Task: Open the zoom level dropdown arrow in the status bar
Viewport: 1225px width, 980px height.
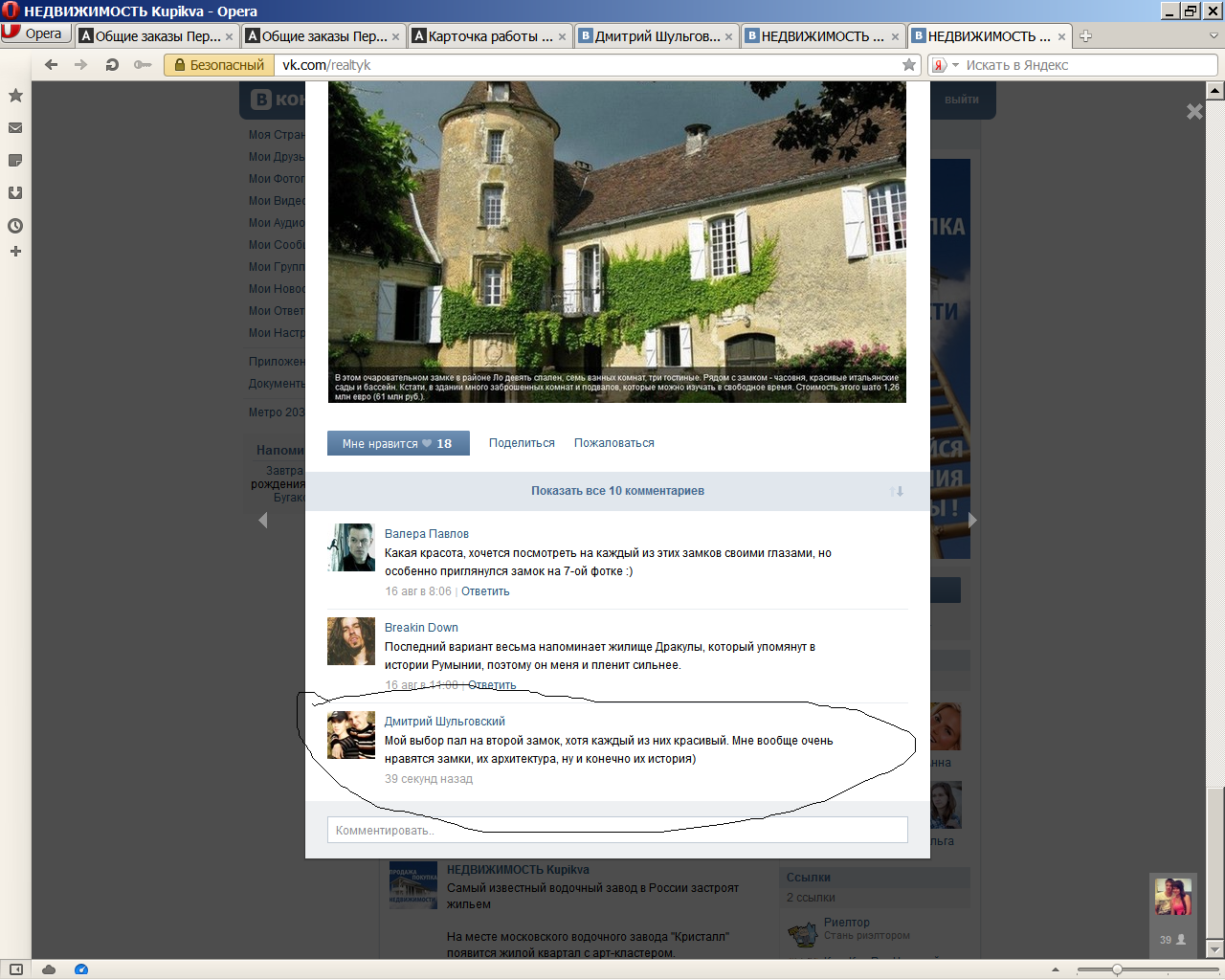Action: (1056, 970)
